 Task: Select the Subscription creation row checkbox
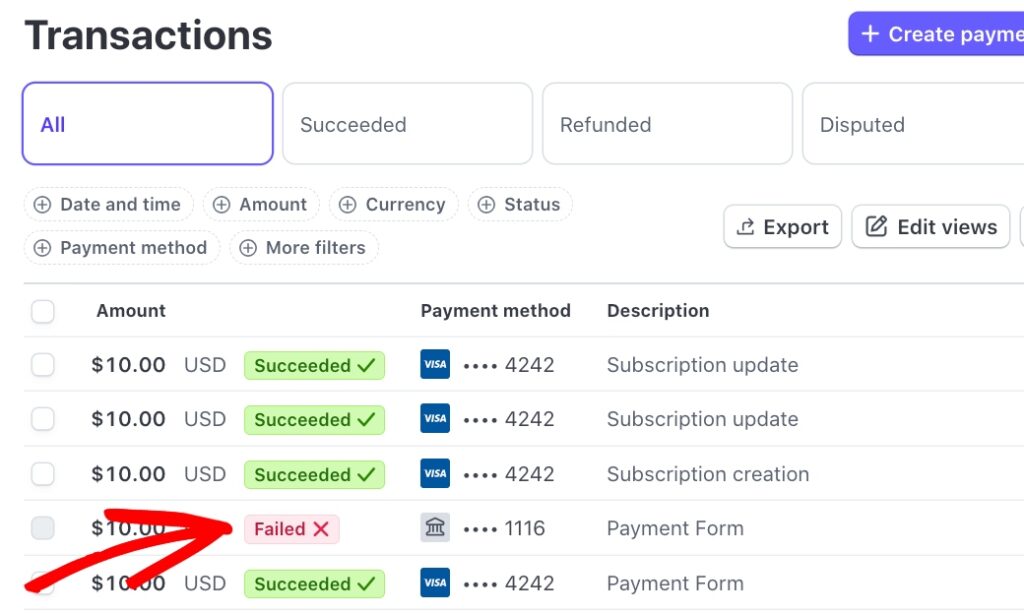tap(43, 474)
